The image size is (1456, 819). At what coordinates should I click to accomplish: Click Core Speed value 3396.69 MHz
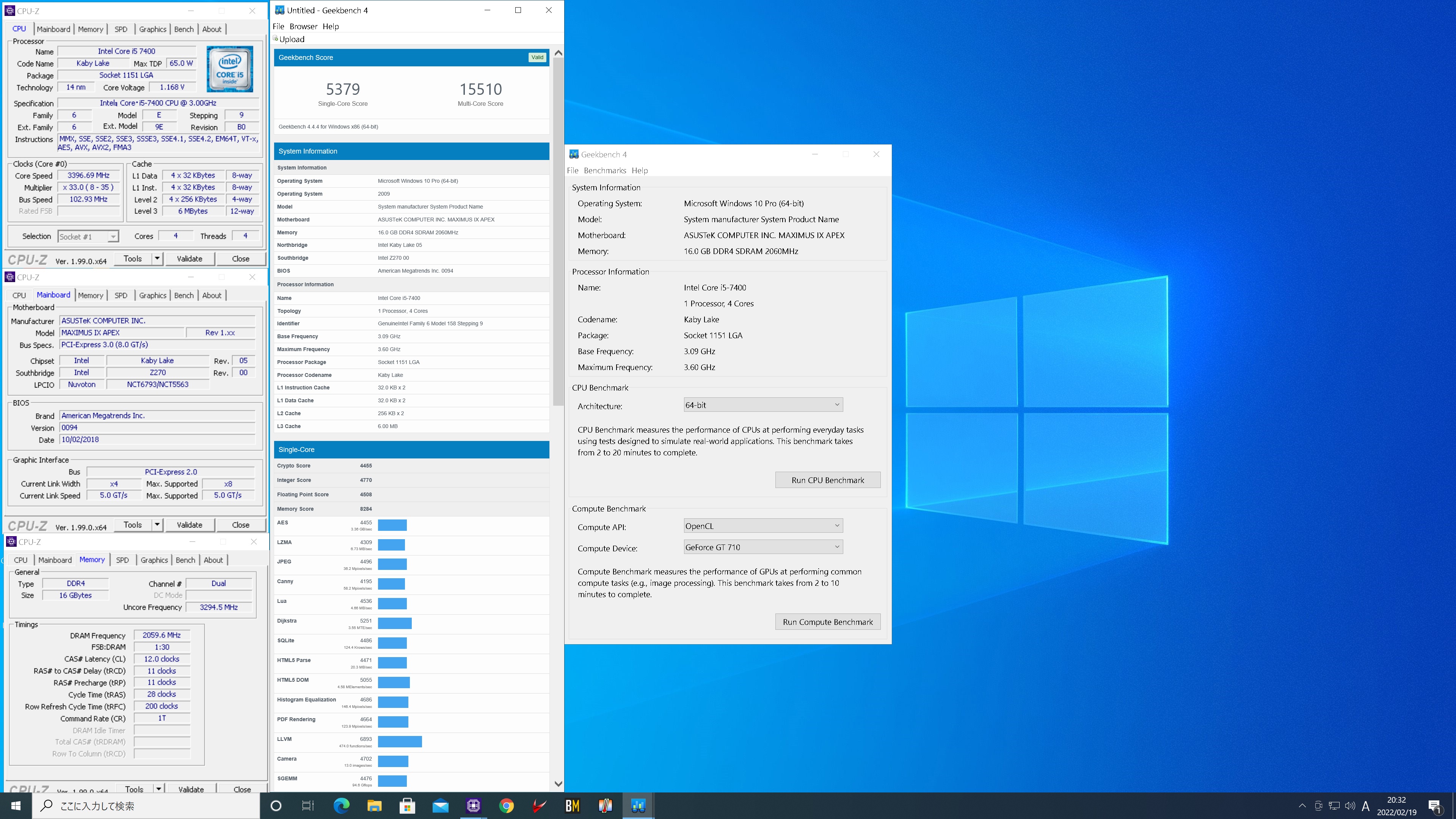click(89, 176)
